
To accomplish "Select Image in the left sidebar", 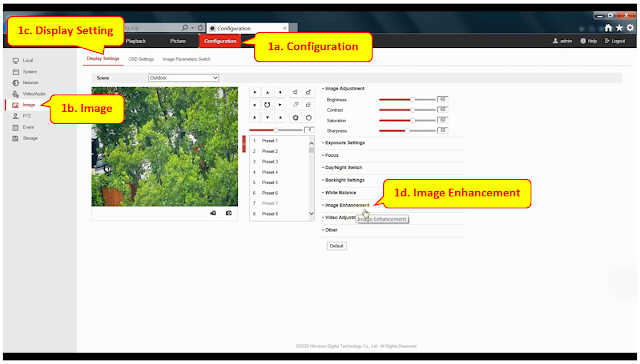I will point(29,105).
